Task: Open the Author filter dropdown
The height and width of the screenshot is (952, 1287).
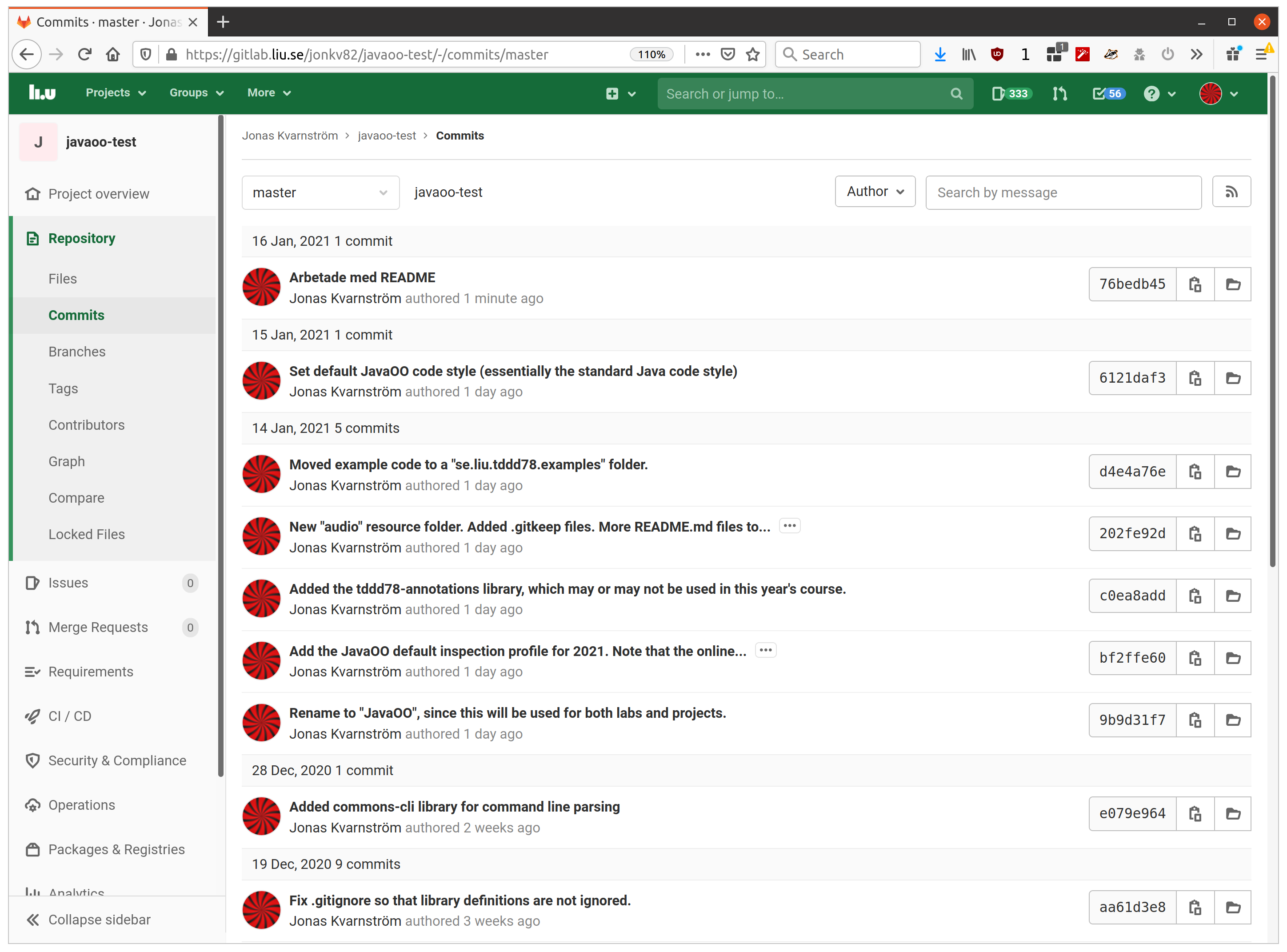Action: point(875,191)
